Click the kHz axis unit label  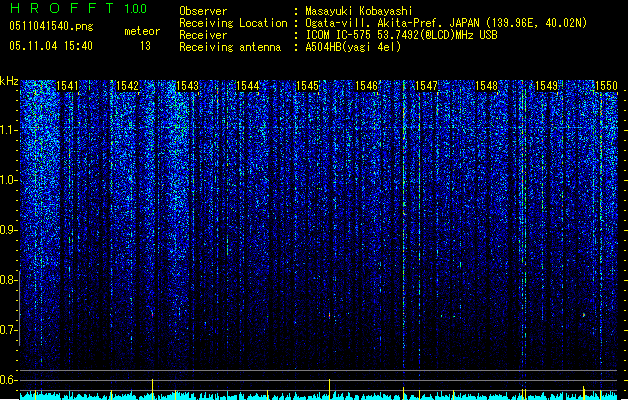tap(9, 81)
